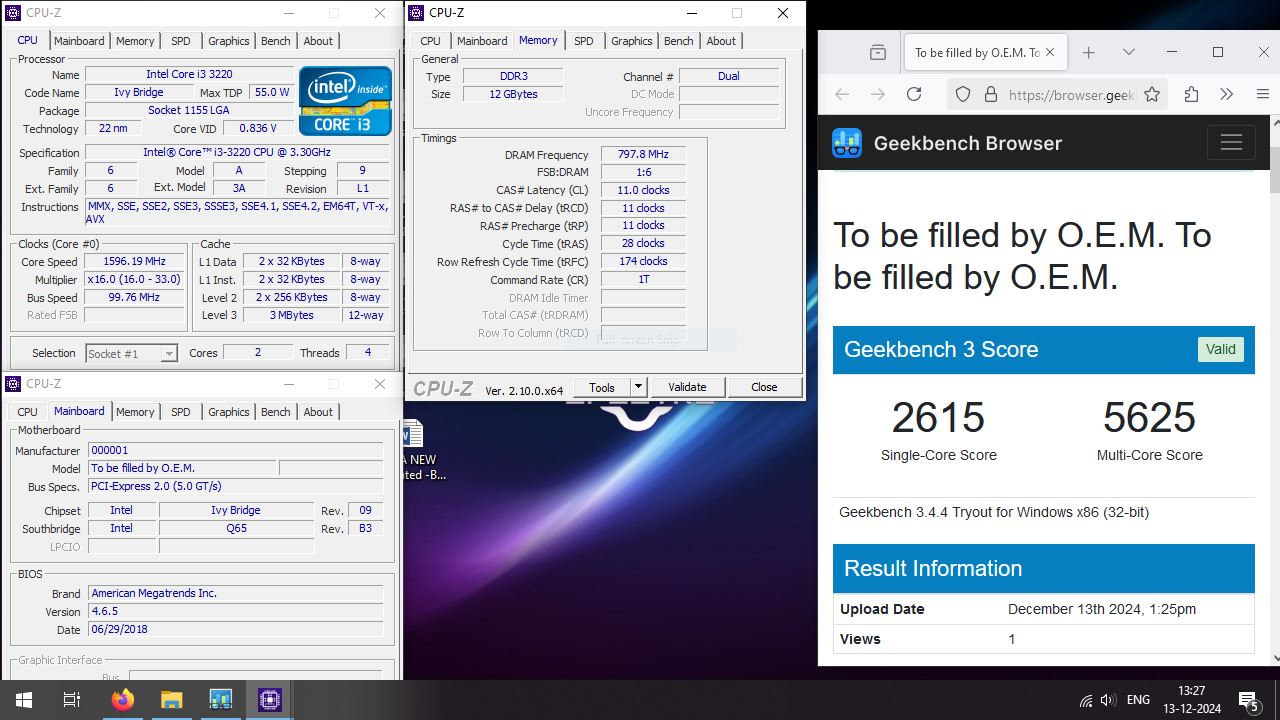The height and width of the screenshot is (720, 1280).
Task: Click the BIOS version 4.6.5 field
Action: (x=235, y=611)
